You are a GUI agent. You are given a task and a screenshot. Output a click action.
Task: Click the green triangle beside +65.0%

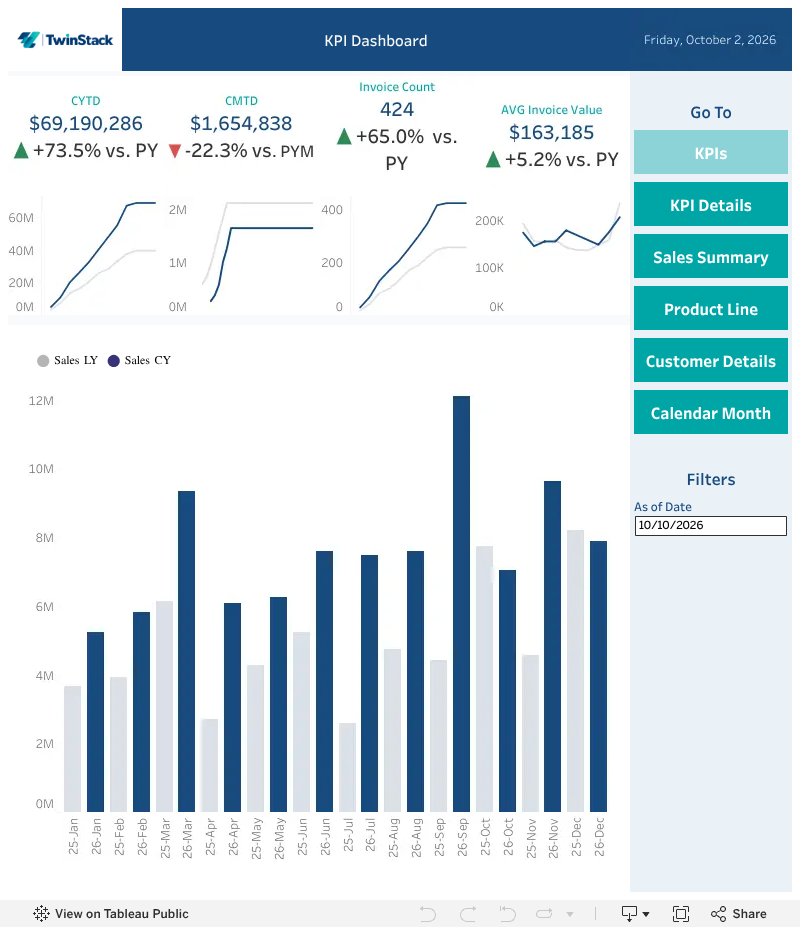tap(344, 137)
